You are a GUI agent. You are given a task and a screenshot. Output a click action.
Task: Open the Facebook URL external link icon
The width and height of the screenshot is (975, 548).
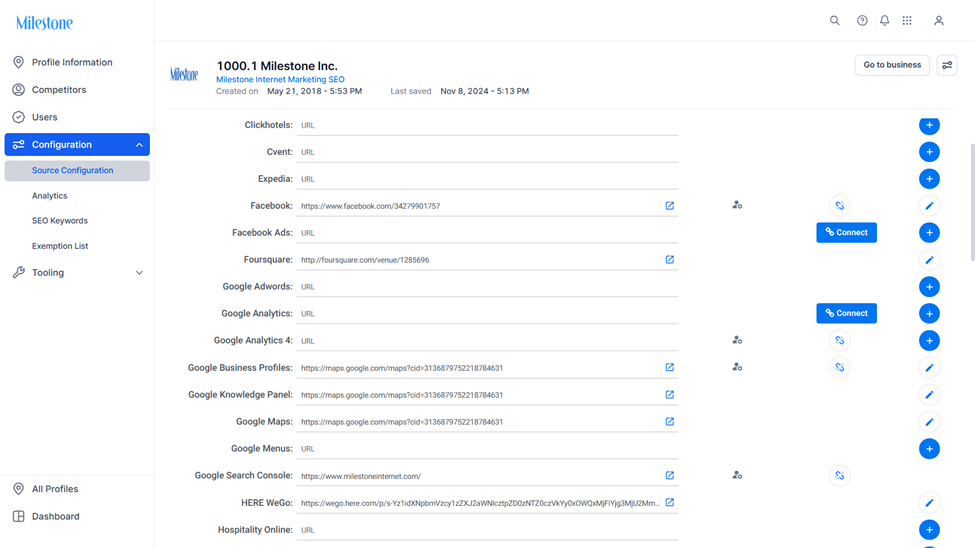click(670, 206)
